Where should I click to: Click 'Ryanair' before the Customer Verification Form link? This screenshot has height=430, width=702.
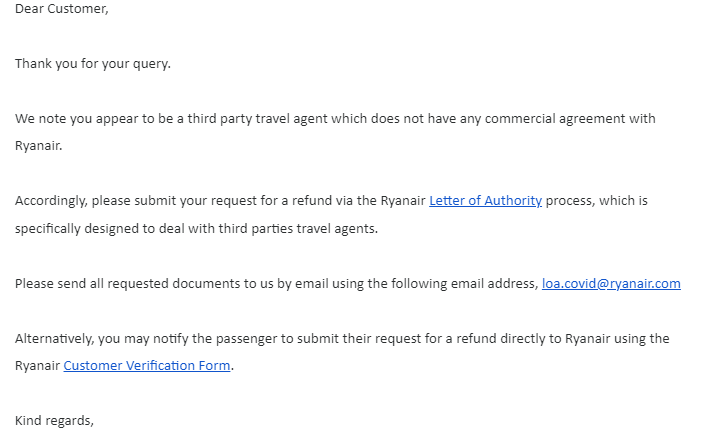point(37,366)
